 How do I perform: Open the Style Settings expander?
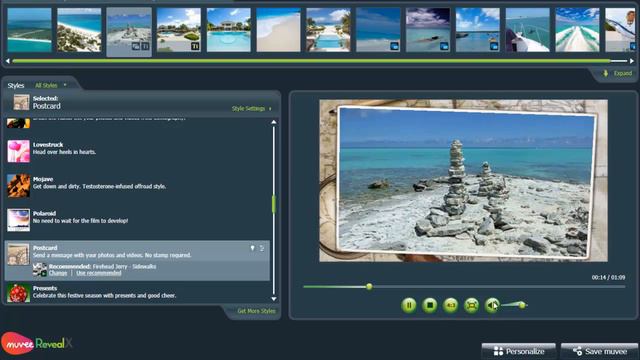[x=251, y=109]
